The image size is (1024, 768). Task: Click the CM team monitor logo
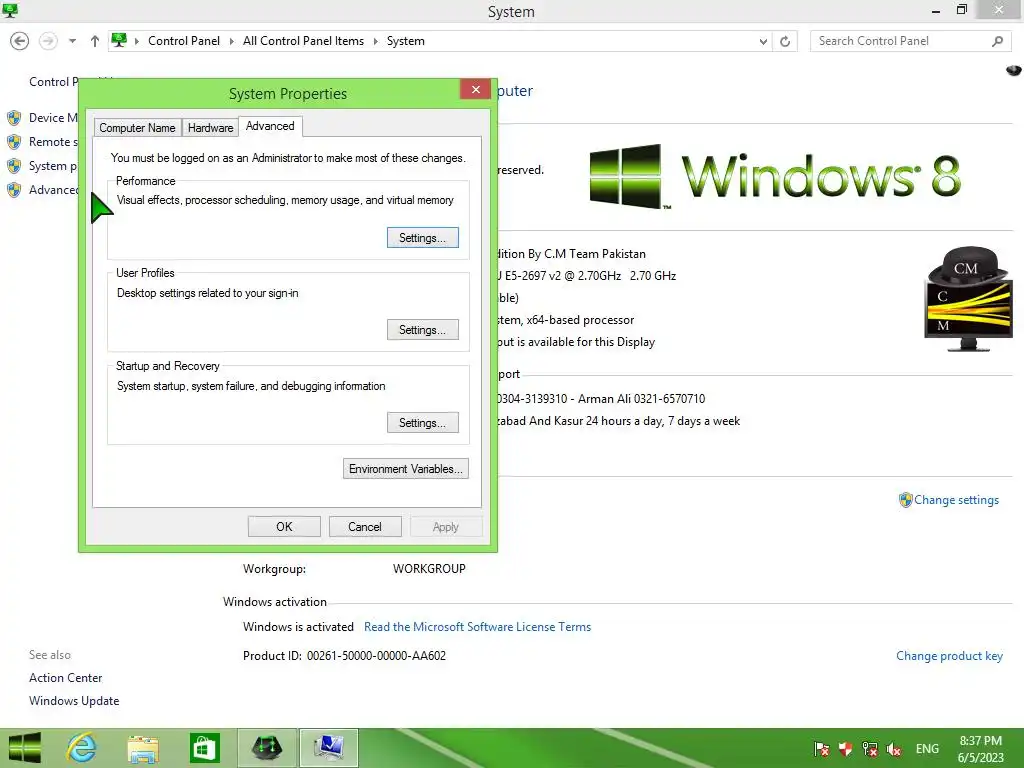[969, 299]
